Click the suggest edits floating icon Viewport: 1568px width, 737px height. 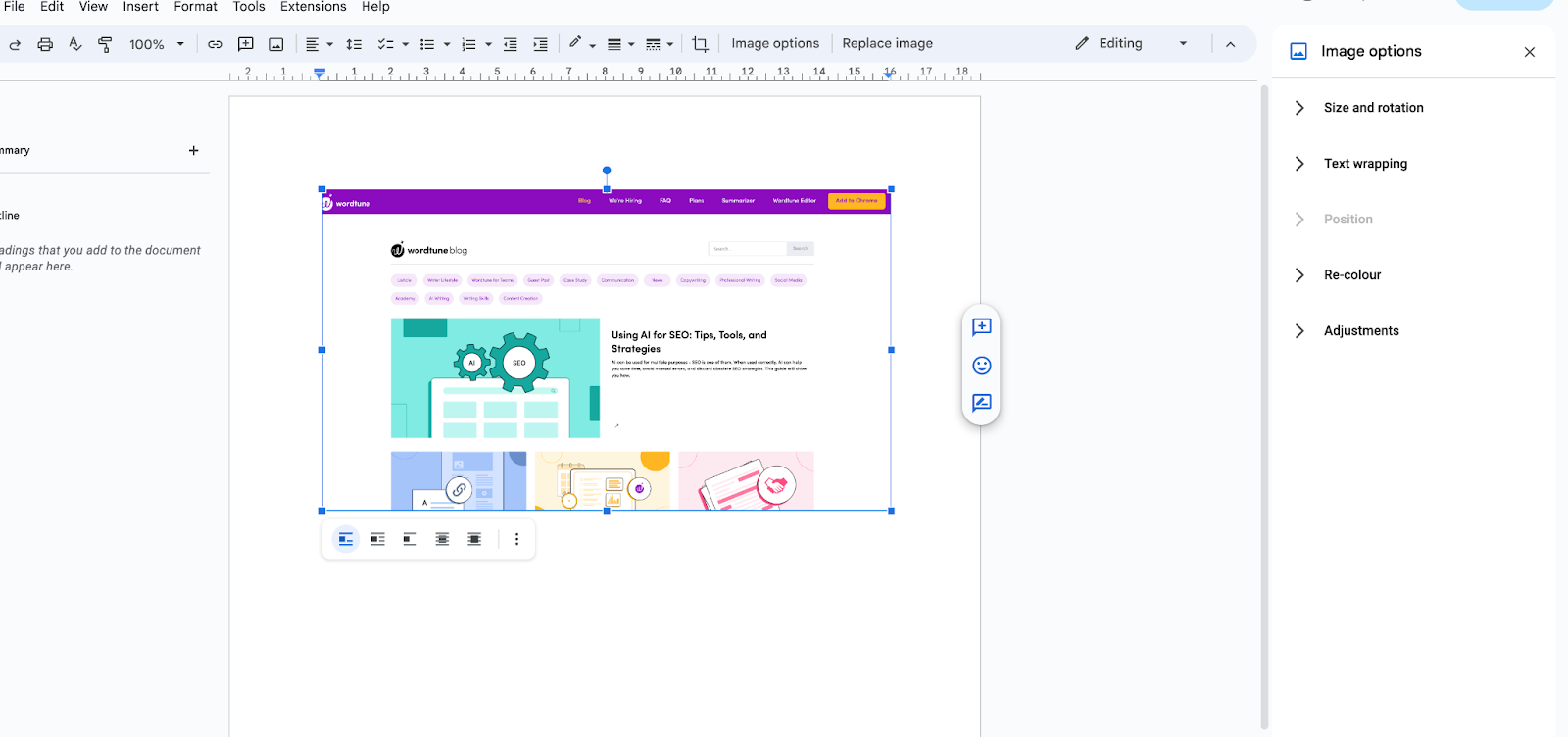(981, 403)
